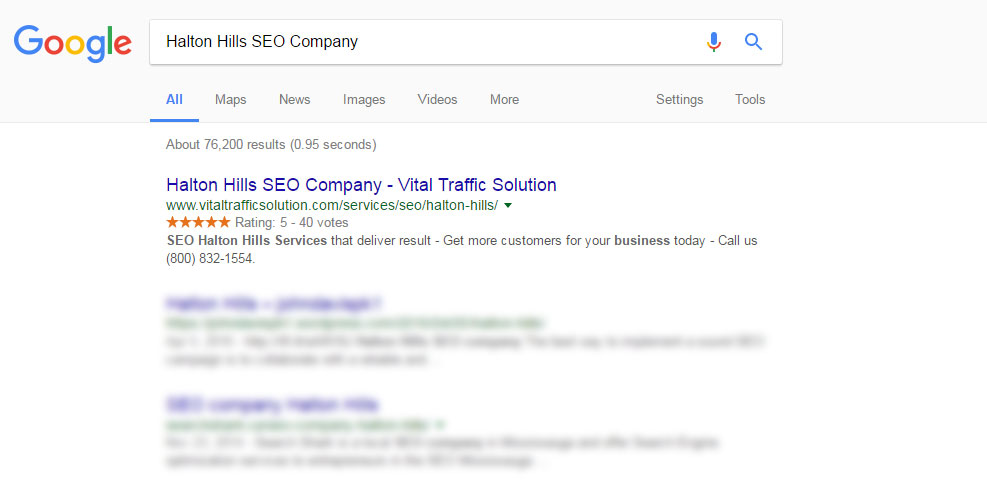The height and width of the screenshot is (503, 987).
Task: Switch to the Maps tab
Action: [x=230, y=99]
